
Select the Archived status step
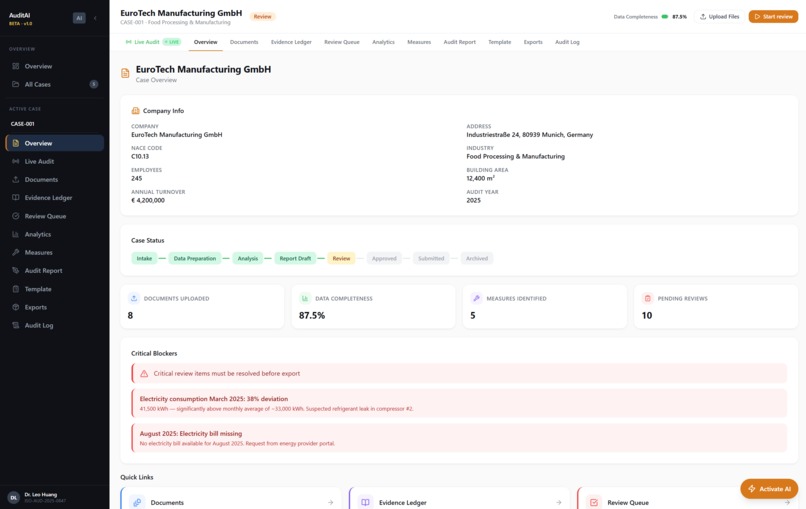477,258
